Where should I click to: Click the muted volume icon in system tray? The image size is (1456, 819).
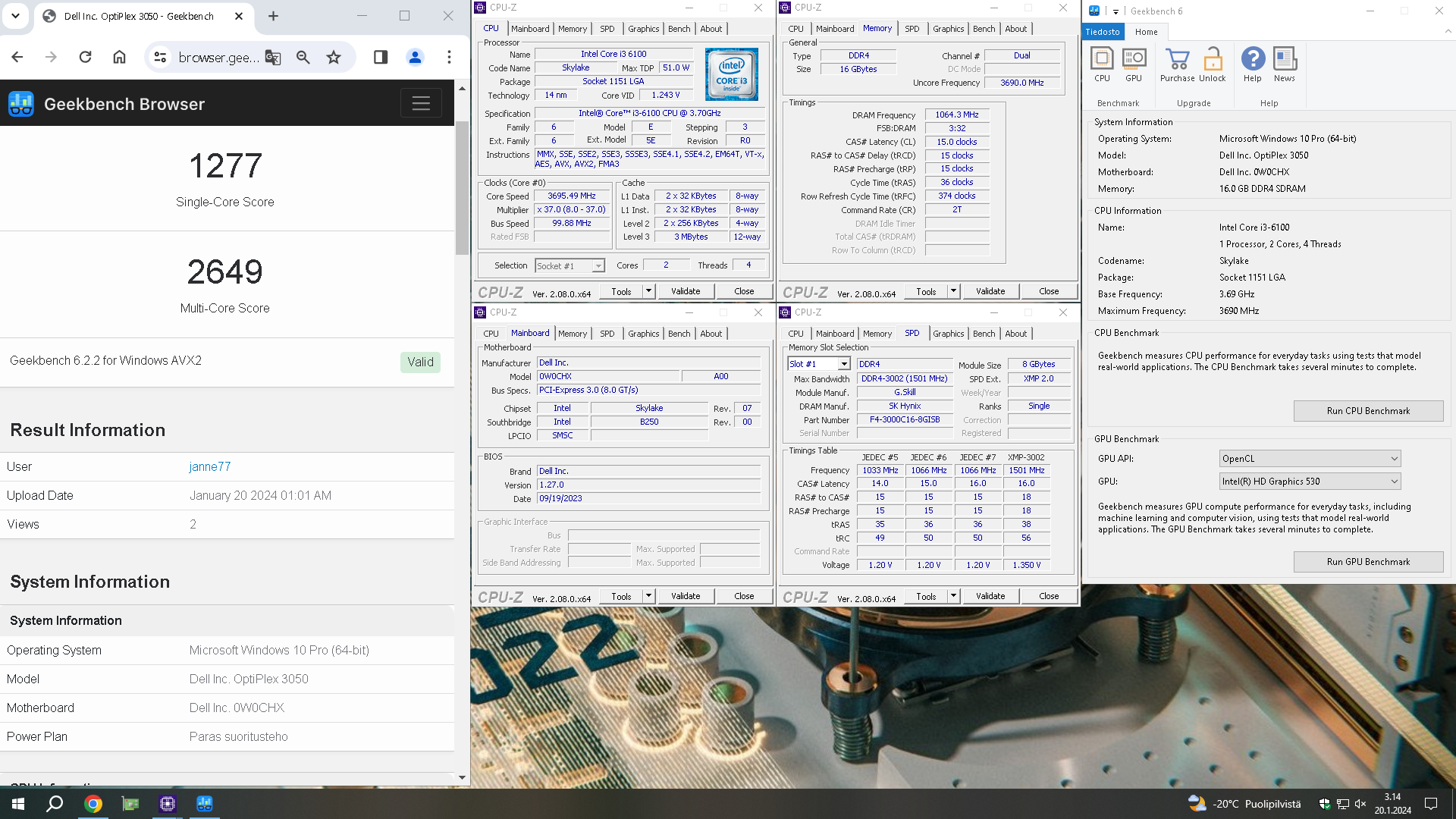(x=1360, y=804)
